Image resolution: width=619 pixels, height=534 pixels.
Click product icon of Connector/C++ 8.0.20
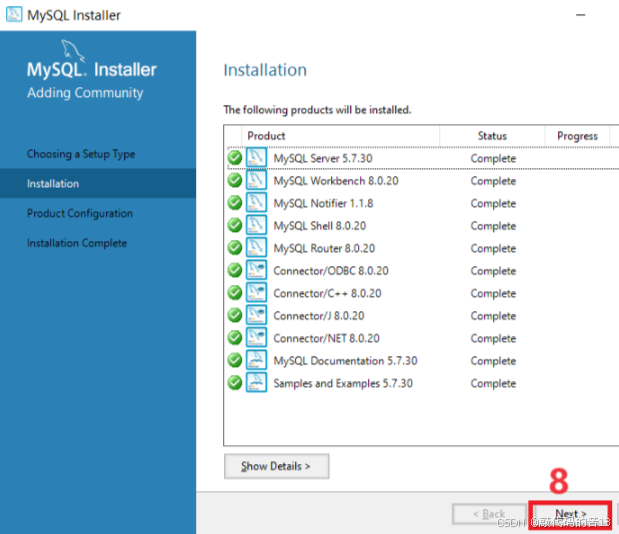click(x=256, y=292)
